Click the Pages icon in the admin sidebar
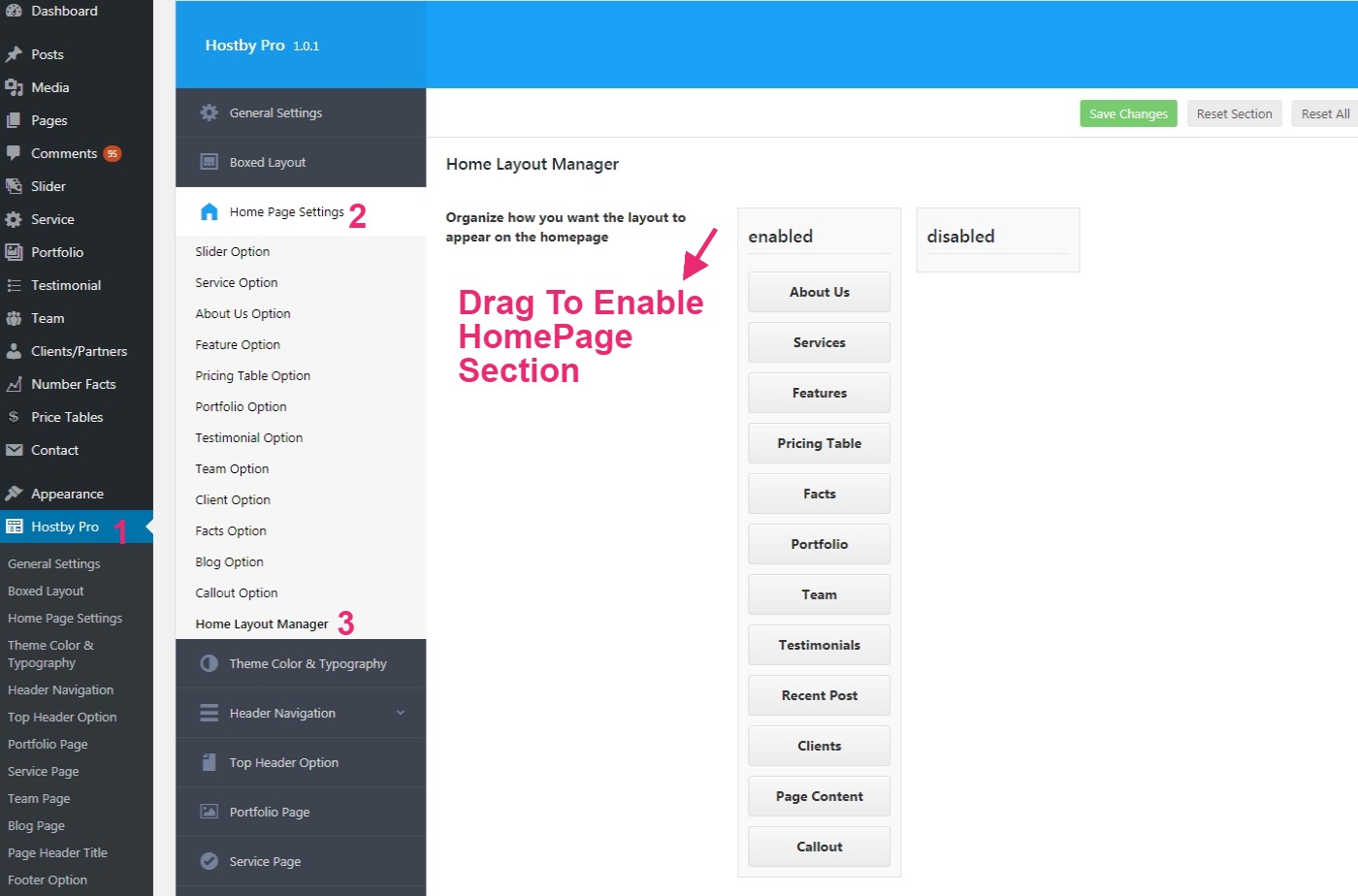The width and height of the screenshot is (1358, 896). click(14, 120)
